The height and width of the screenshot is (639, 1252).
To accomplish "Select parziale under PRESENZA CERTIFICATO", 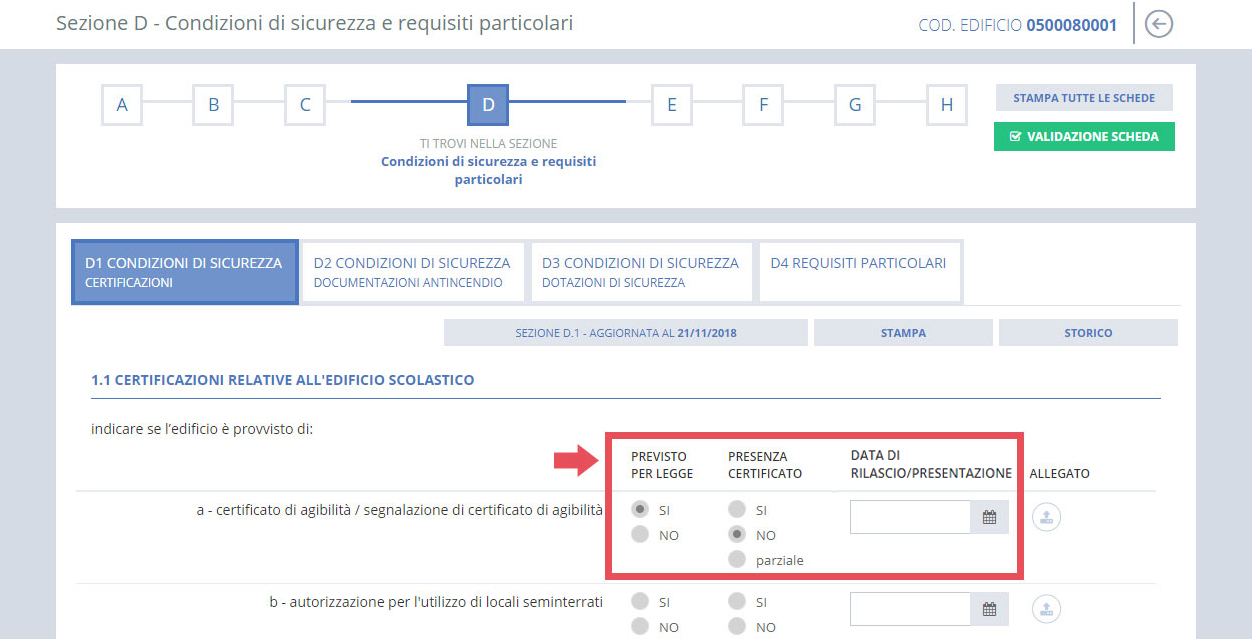I will coord(737,559).
